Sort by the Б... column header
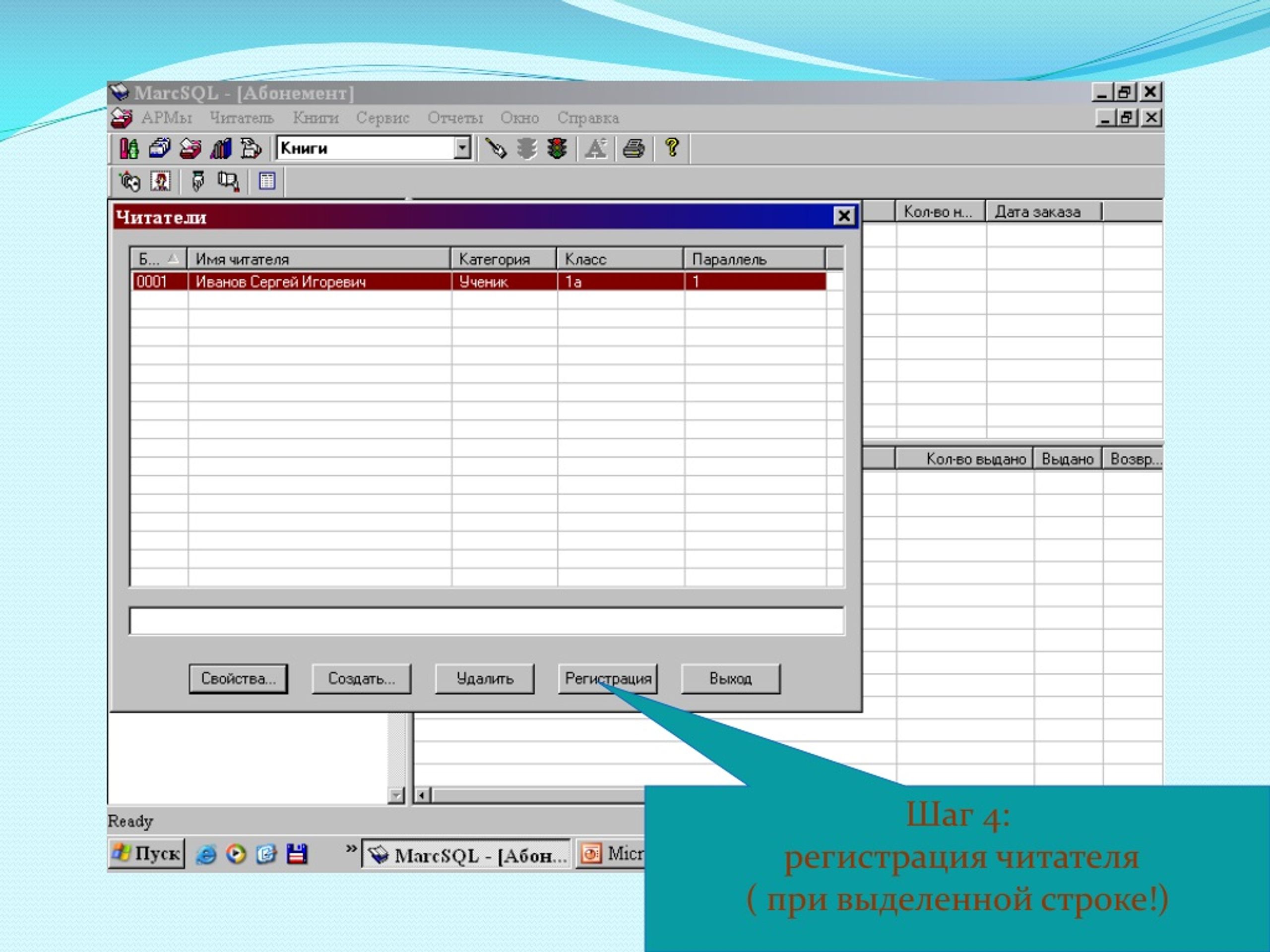The height and width of the screenshot is (952, 1270). 158,259
